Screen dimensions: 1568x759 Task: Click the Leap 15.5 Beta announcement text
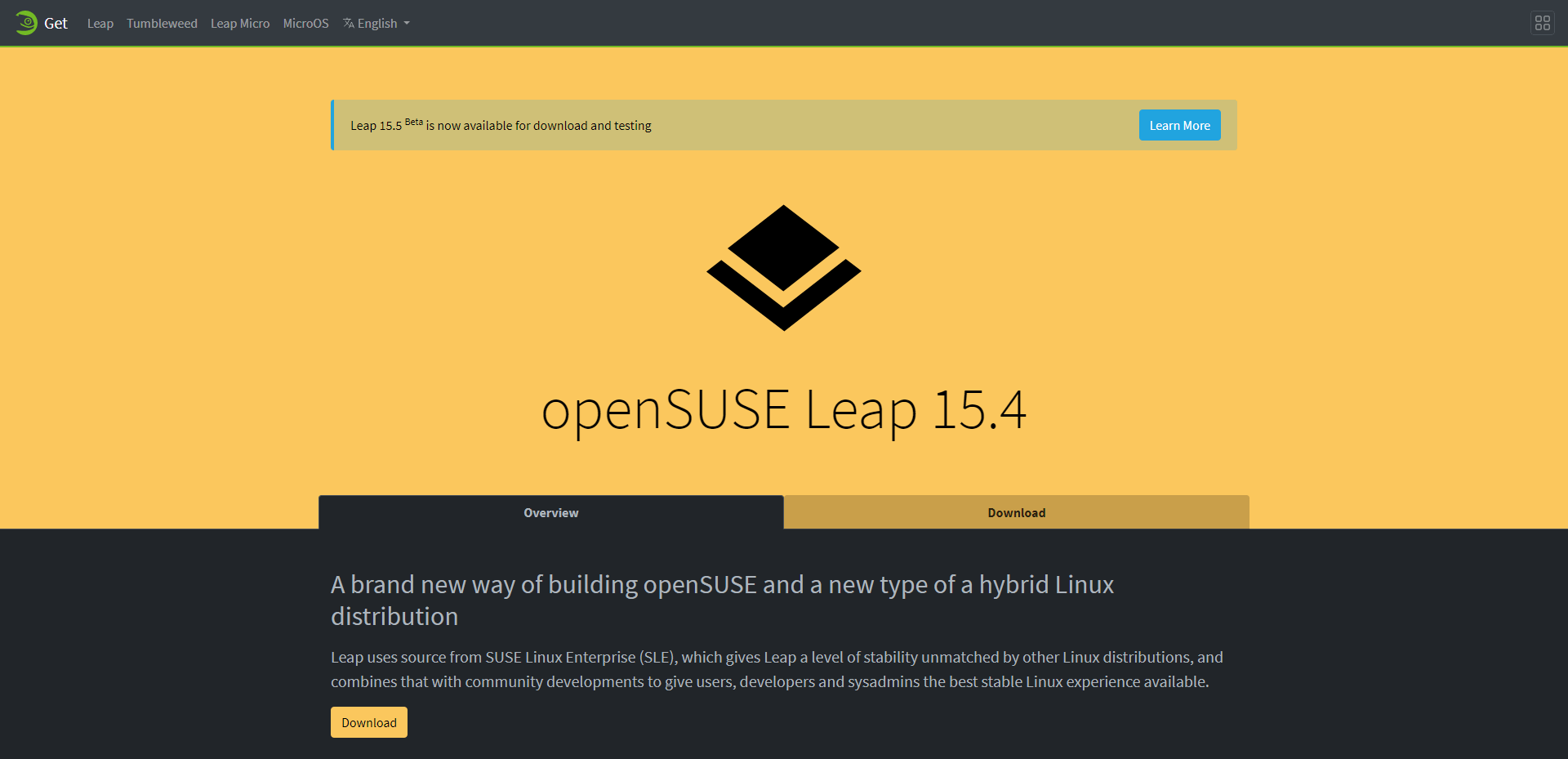[501, 125]
